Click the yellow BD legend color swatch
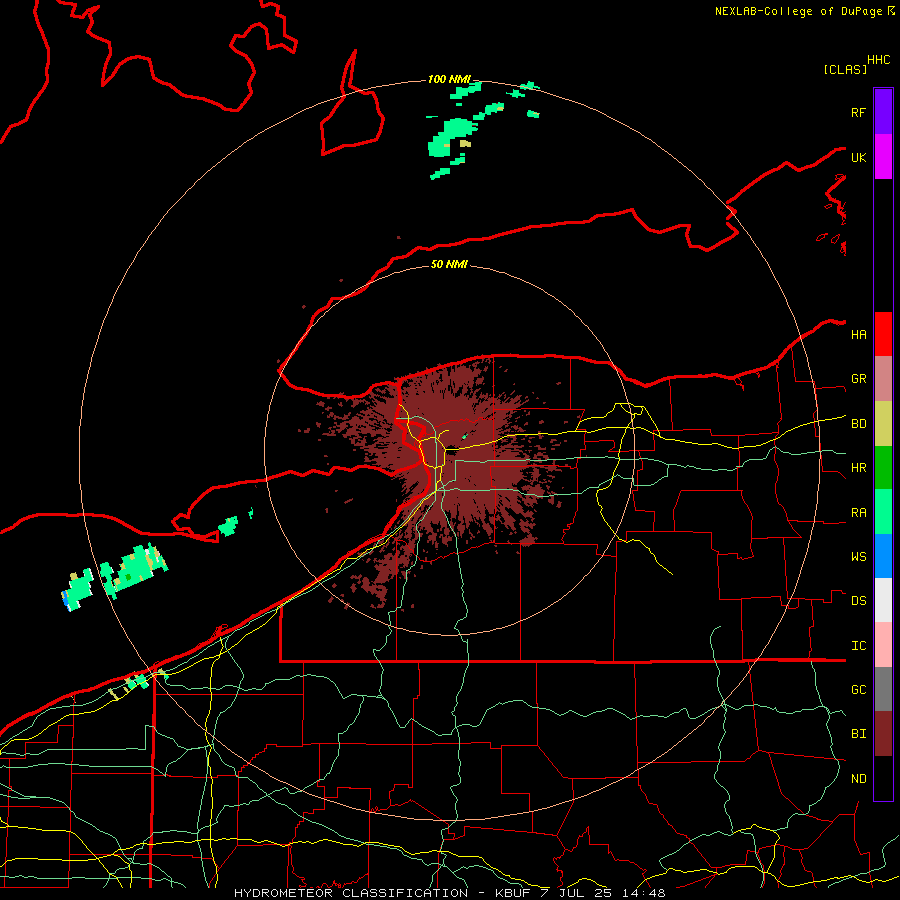Screen dimensions: 900x900 pos(883,424)
